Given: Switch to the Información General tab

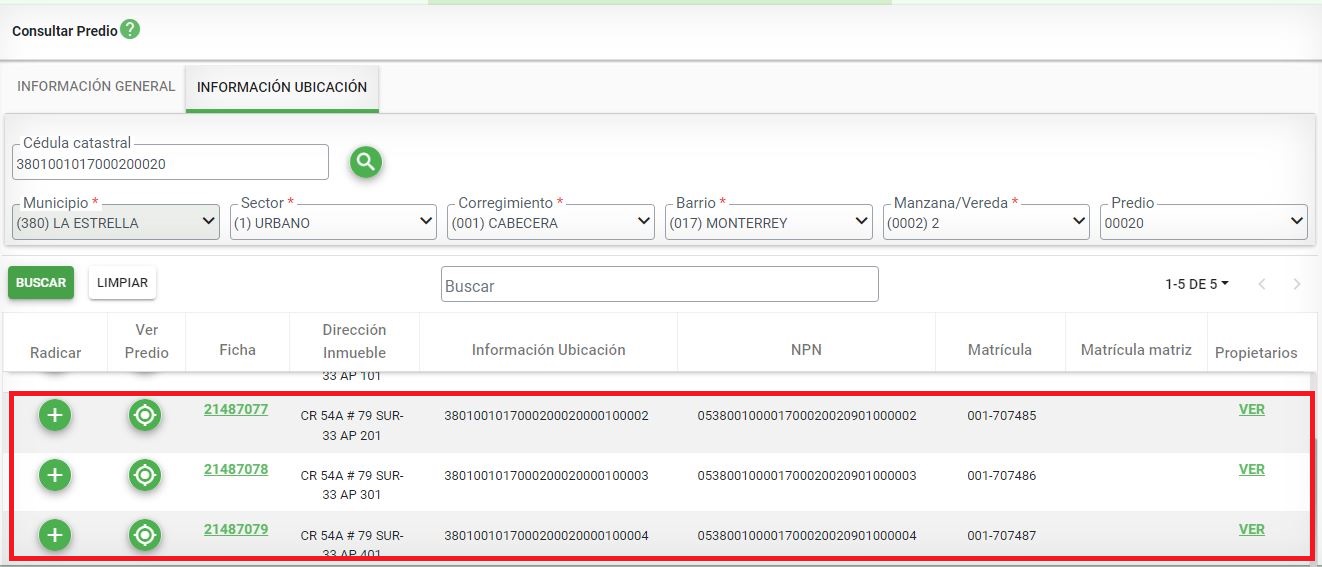Looking at the screenshot, I should coord(96,87).
